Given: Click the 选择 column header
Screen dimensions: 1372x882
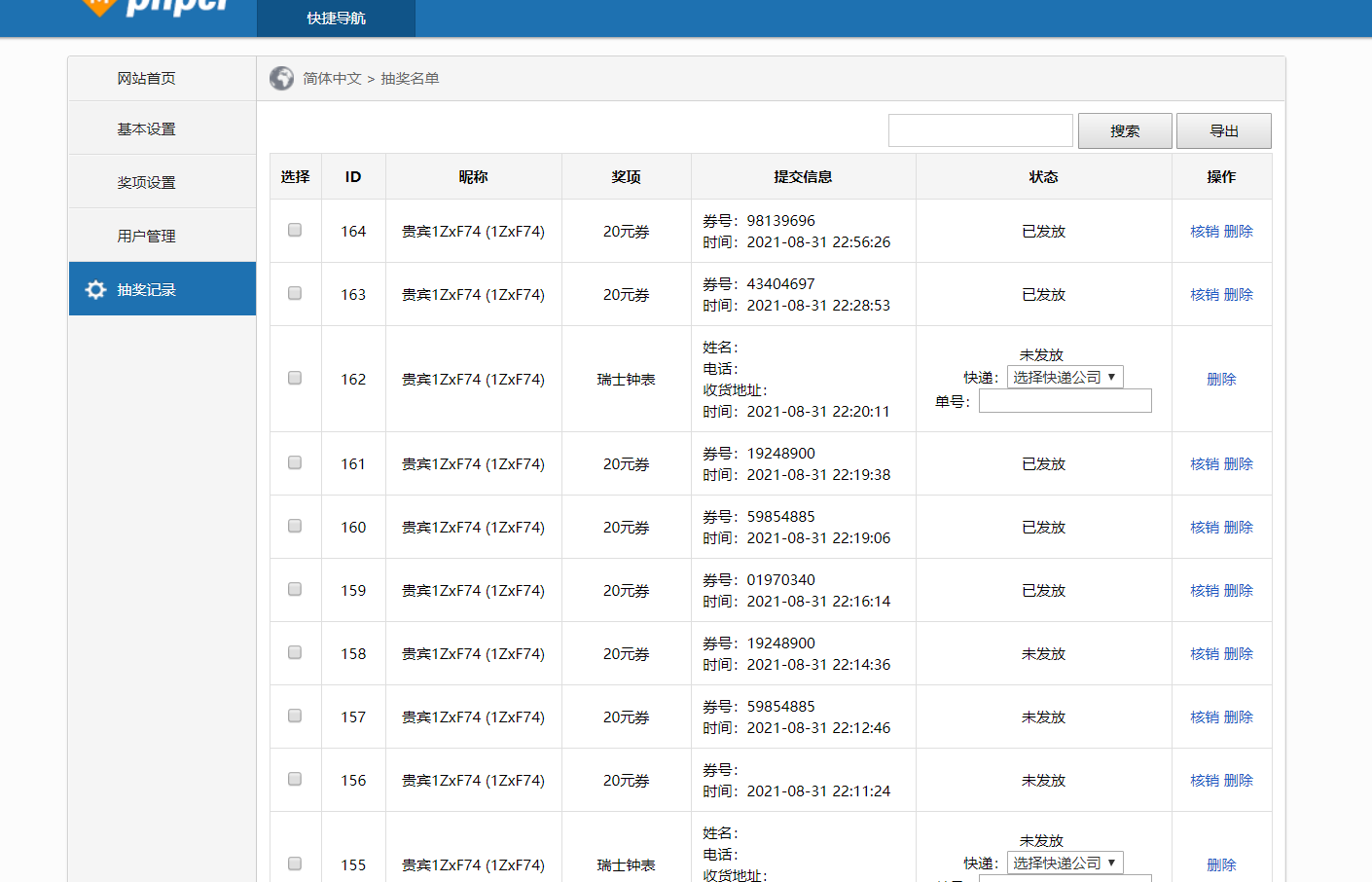Looking at the screenshot, I should pyautogui.click(x=295, y=177).
